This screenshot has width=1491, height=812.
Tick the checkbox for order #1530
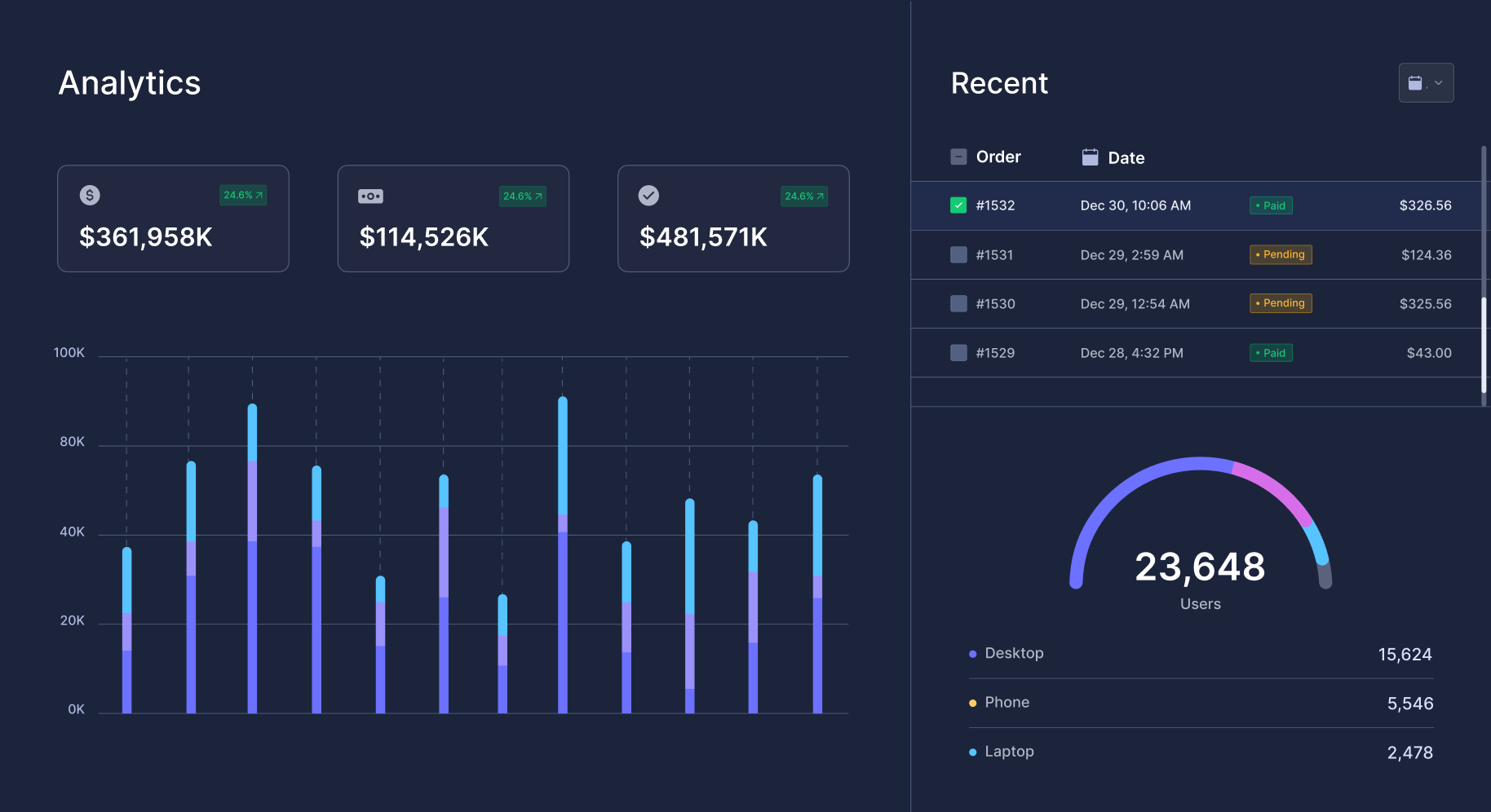click(958, 304)
